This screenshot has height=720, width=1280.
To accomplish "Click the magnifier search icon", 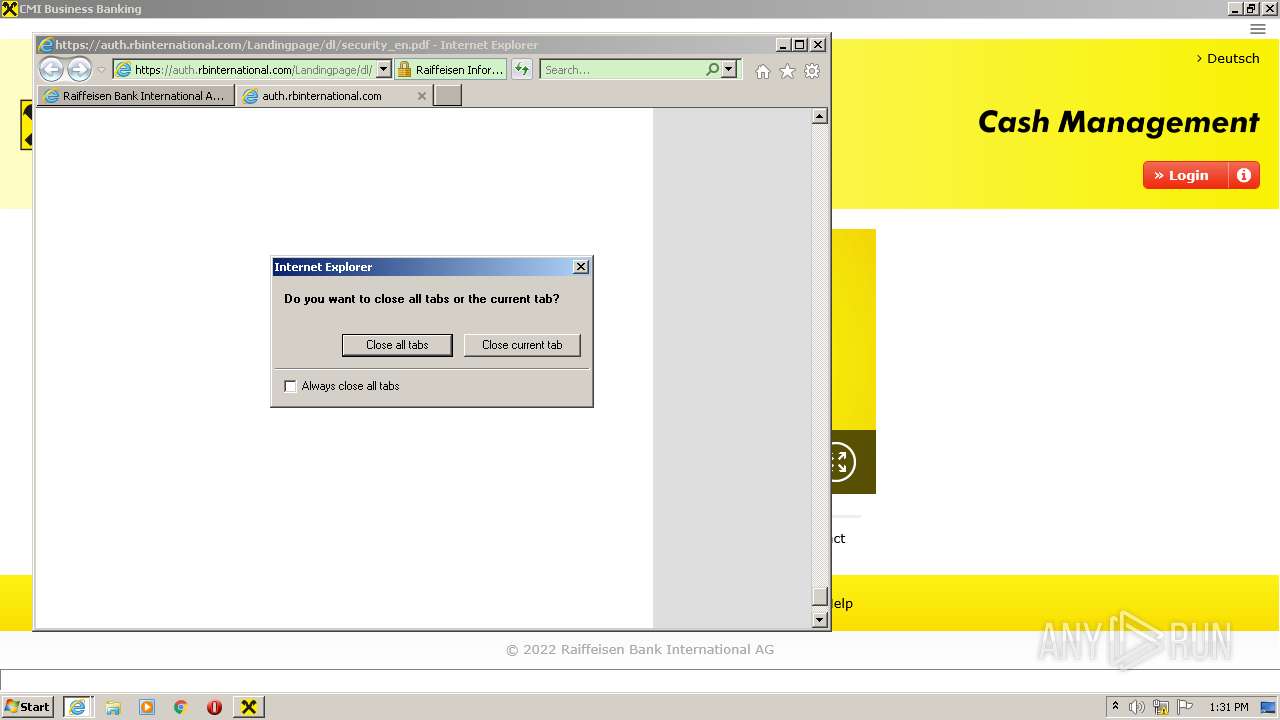I will (x=712, y=70).
